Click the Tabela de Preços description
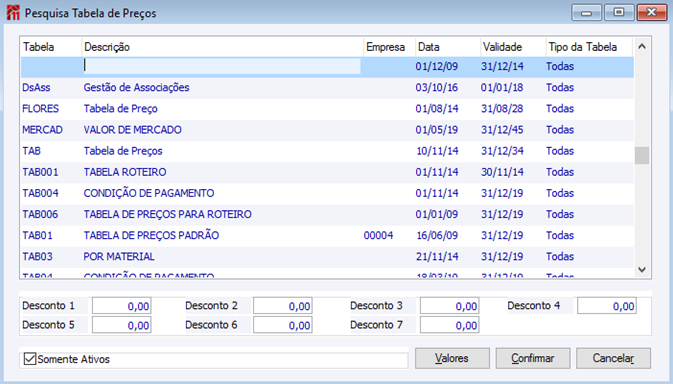 pyautogui.click(x=123, y=151)
